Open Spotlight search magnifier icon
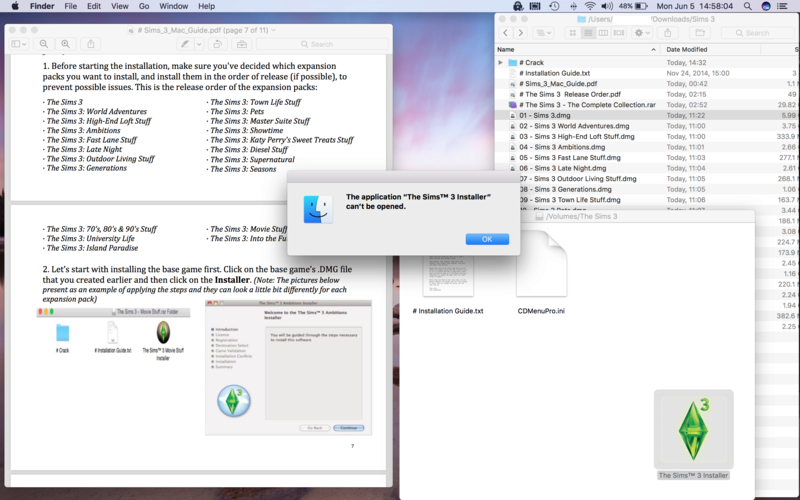Viewport: 800px width, 500px height. click(x=747, y=6)
